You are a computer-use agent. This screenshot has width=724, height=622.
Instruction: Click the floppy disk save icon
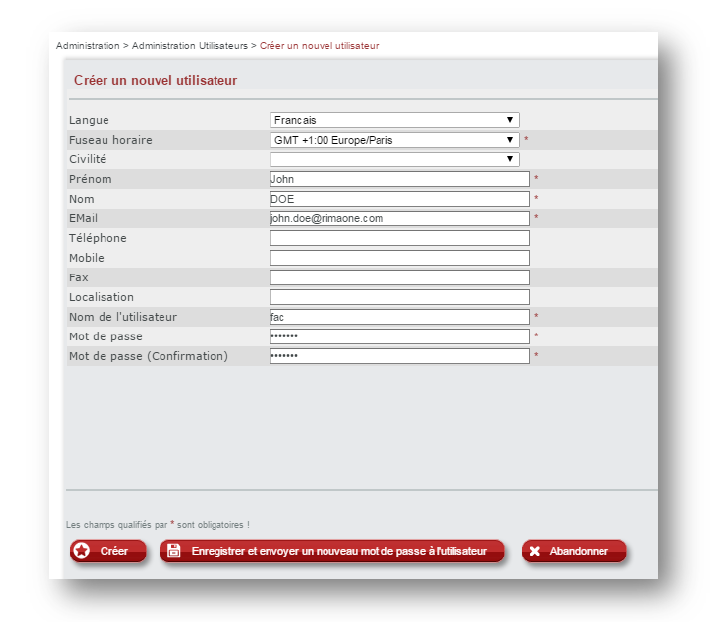(x=174, y=551)
